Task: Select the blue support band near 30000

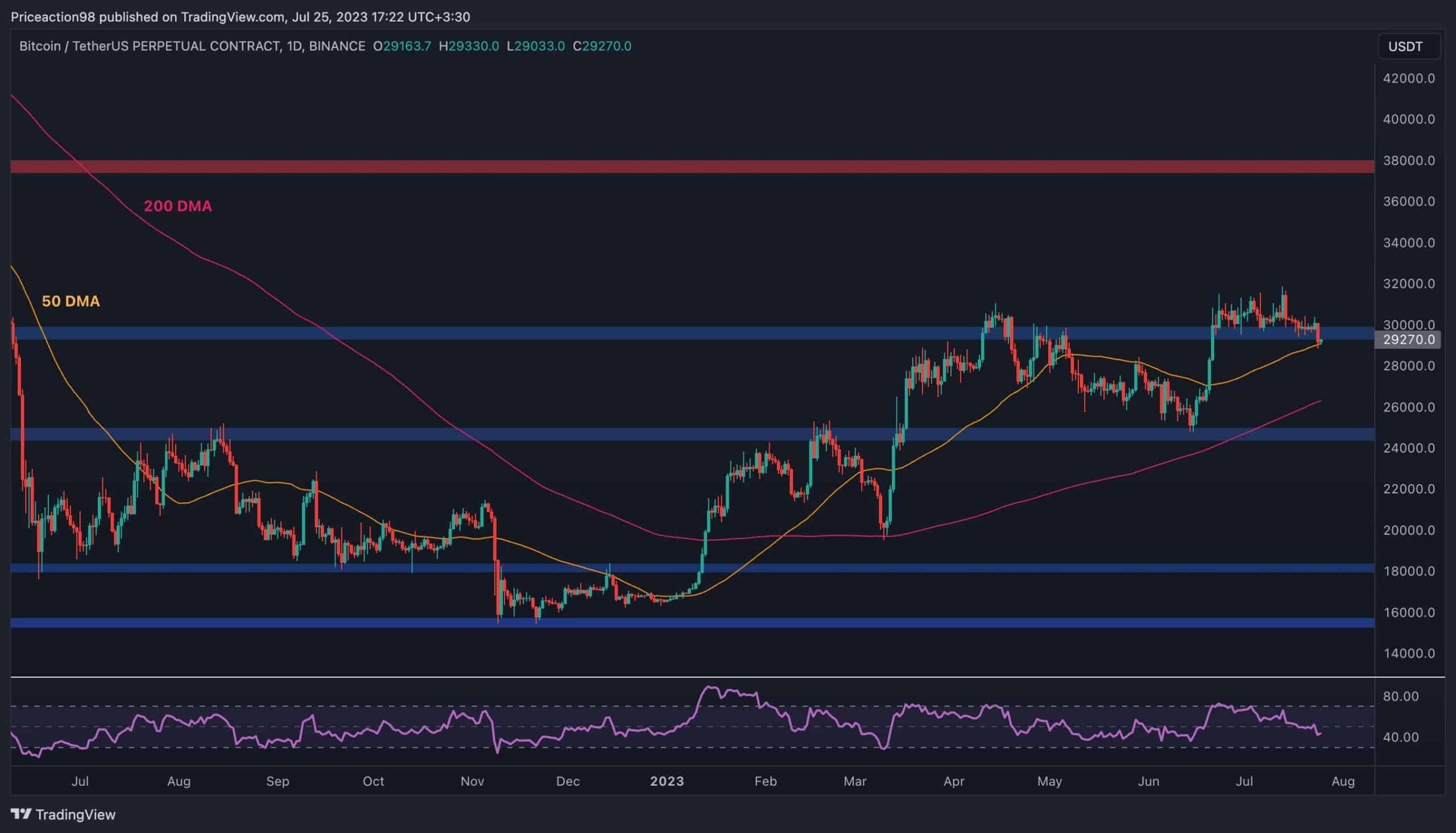Action: point(692,333)
